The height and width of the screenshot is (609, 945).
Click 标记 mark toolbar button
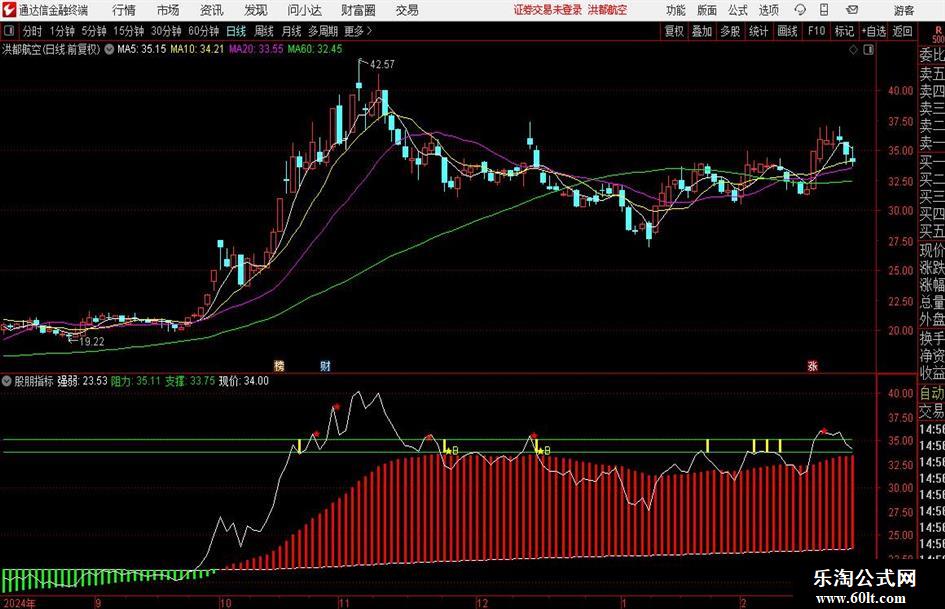tap(844, 31)
